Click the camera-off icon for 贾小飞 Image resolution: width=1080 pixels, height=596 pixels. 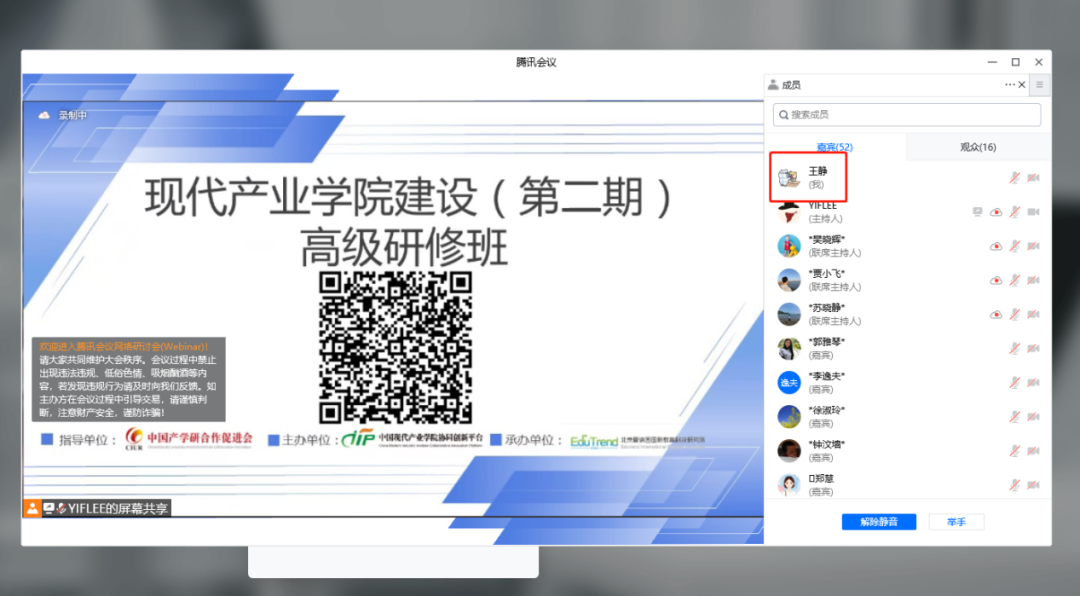[1033, 280]
